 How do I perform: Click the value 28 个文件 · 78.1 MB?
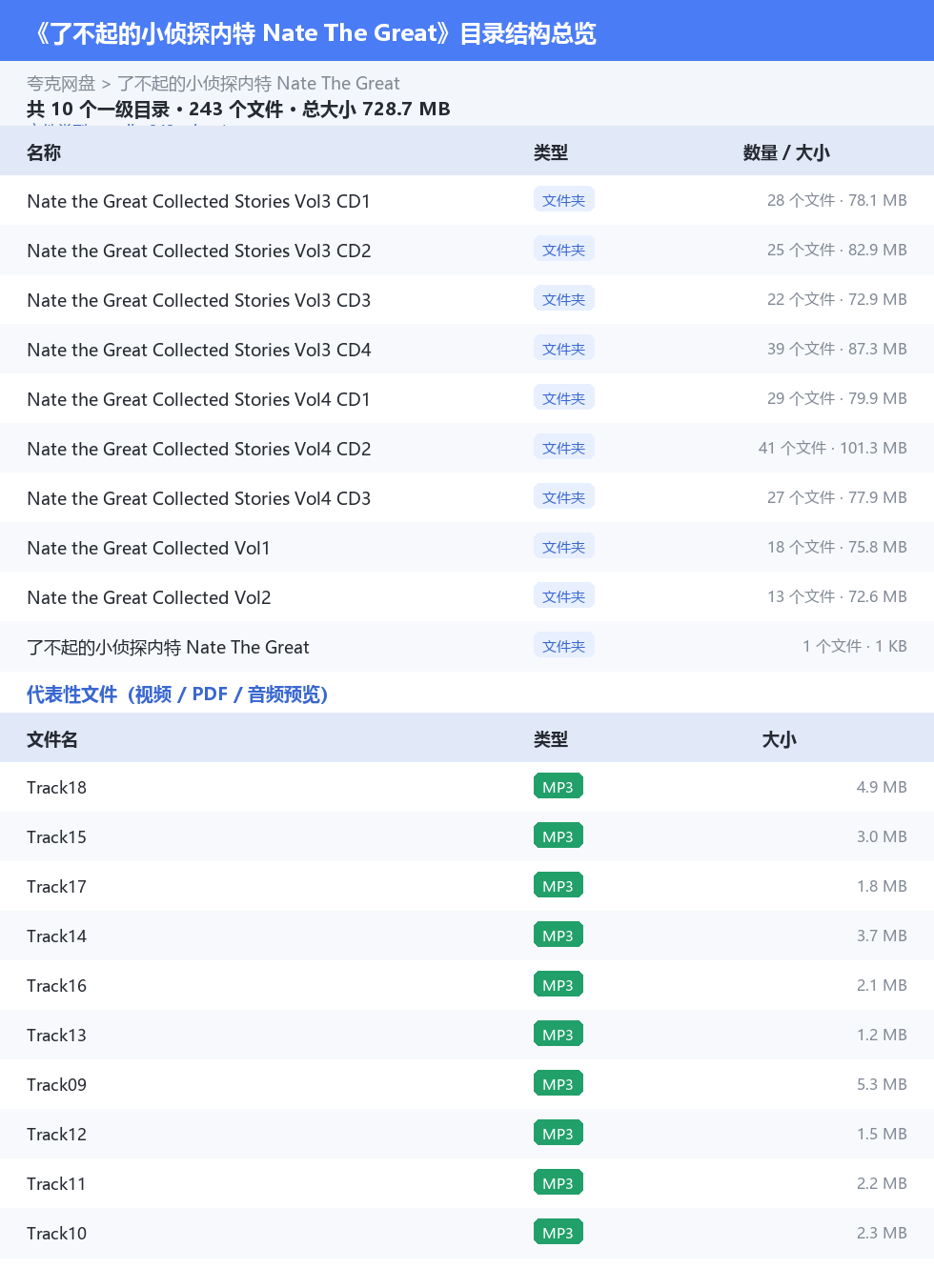coord(837,200)
